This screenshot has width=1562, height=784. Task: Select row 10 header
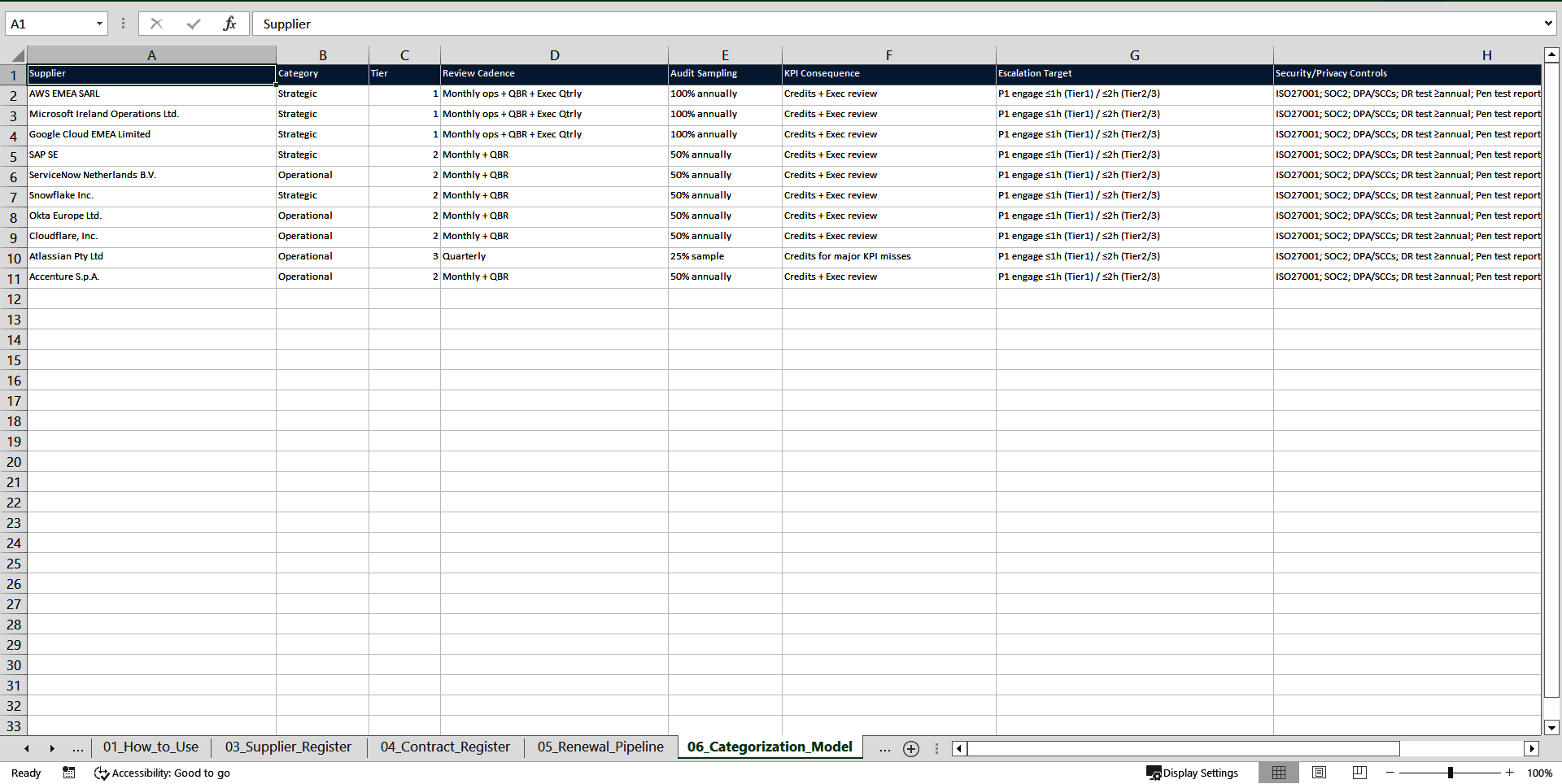tap(14, 258)
